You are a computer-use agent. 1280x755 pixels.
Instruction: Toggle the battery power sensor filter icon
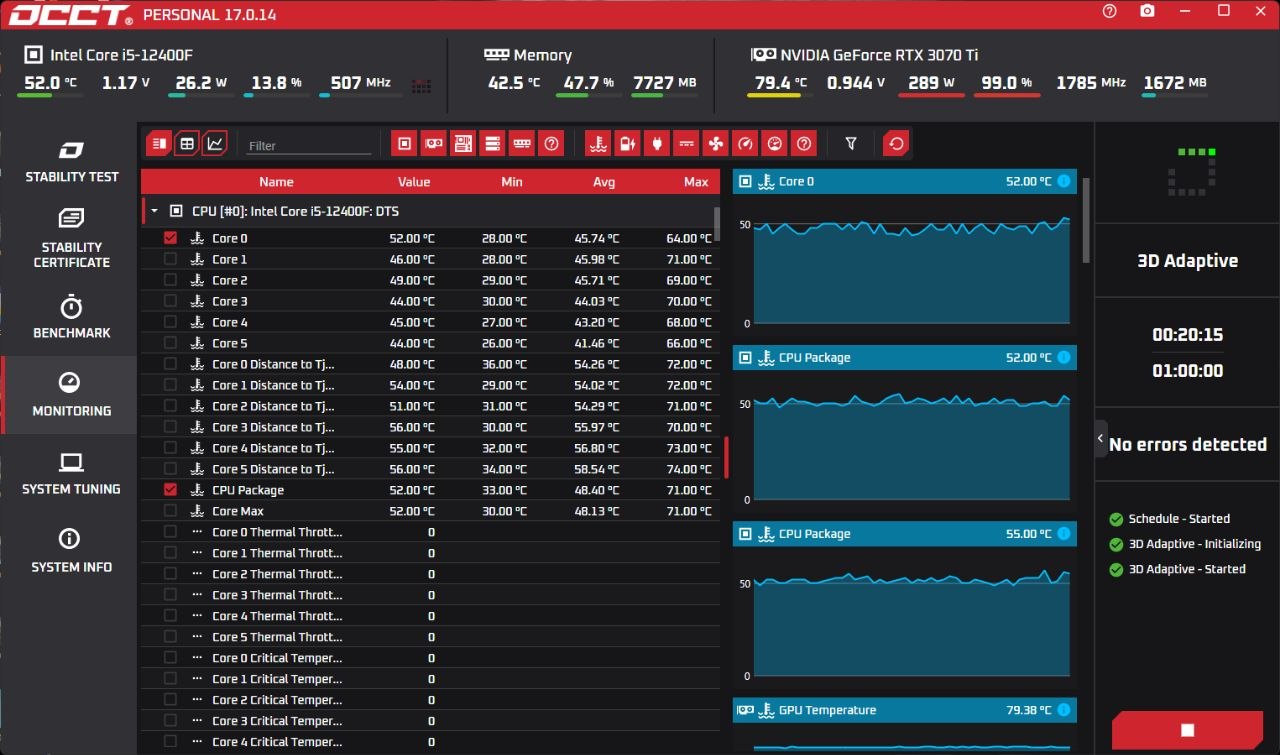pyautogui.click(x=627, y=144)
